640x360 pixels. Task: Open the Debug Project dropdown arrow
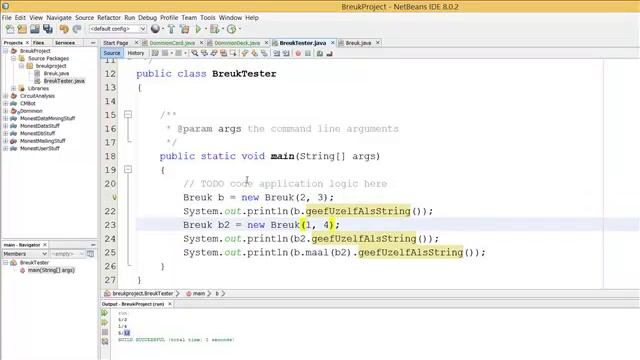(222, 29)
